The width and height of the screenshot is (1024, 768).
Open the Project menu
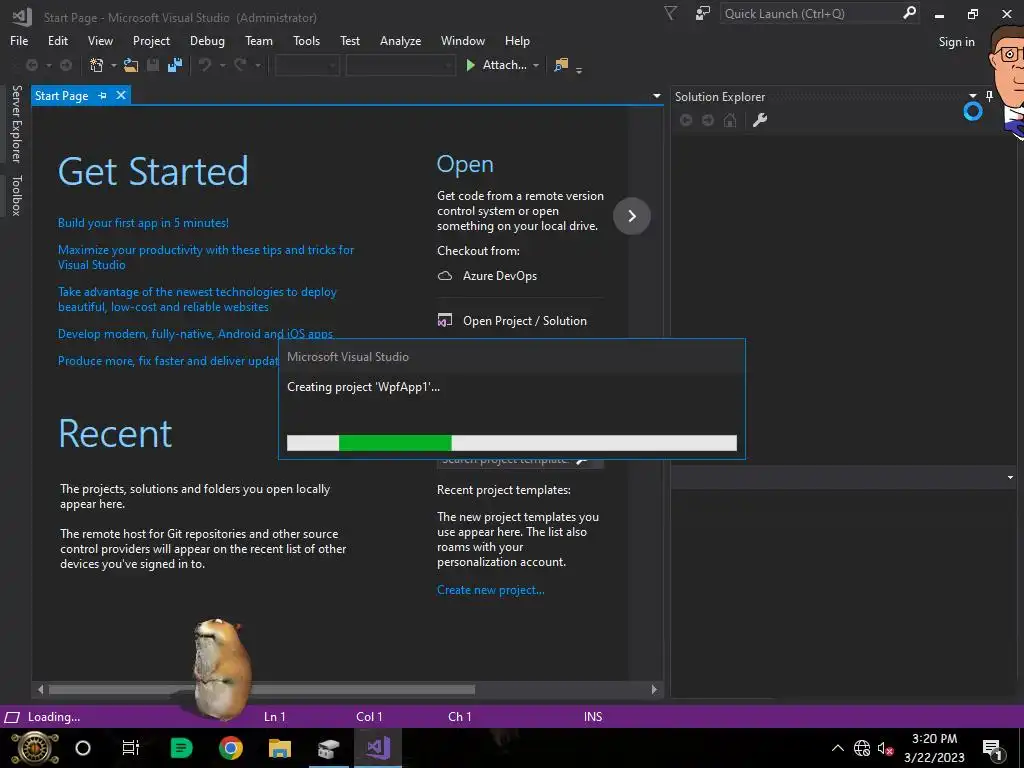(x=151, y=40)
